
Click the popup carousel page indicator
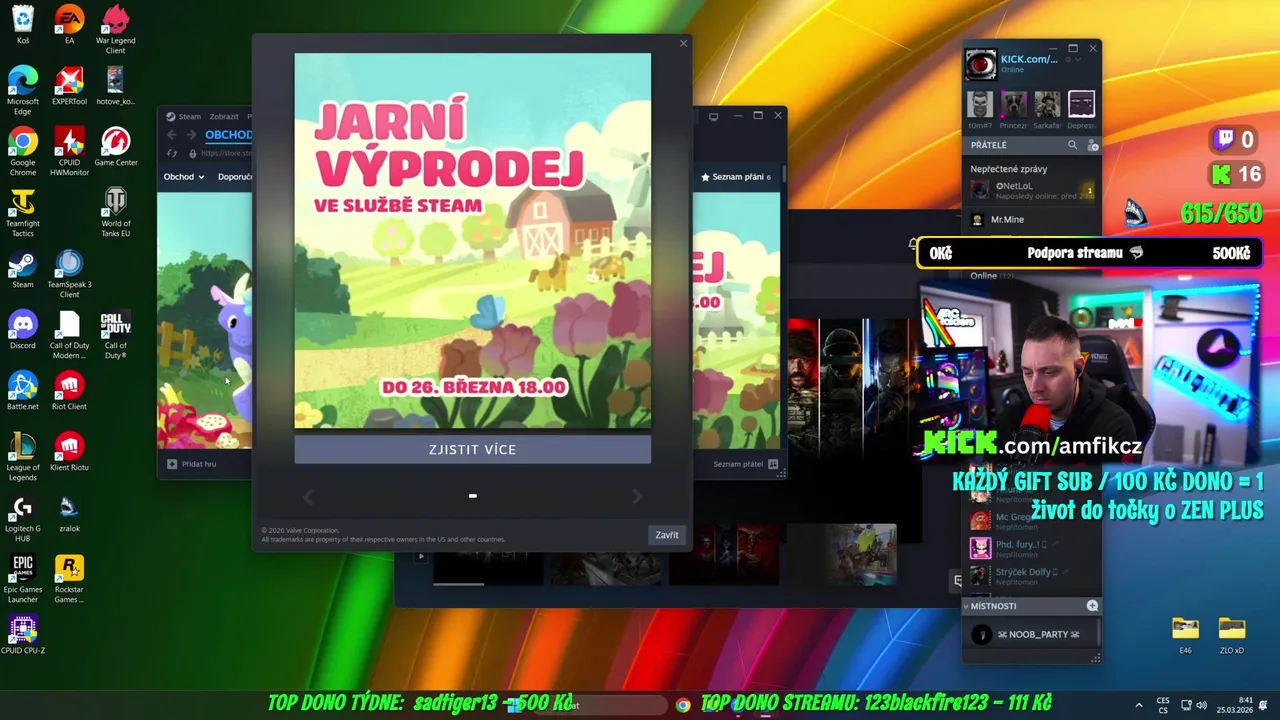(472, 496)
